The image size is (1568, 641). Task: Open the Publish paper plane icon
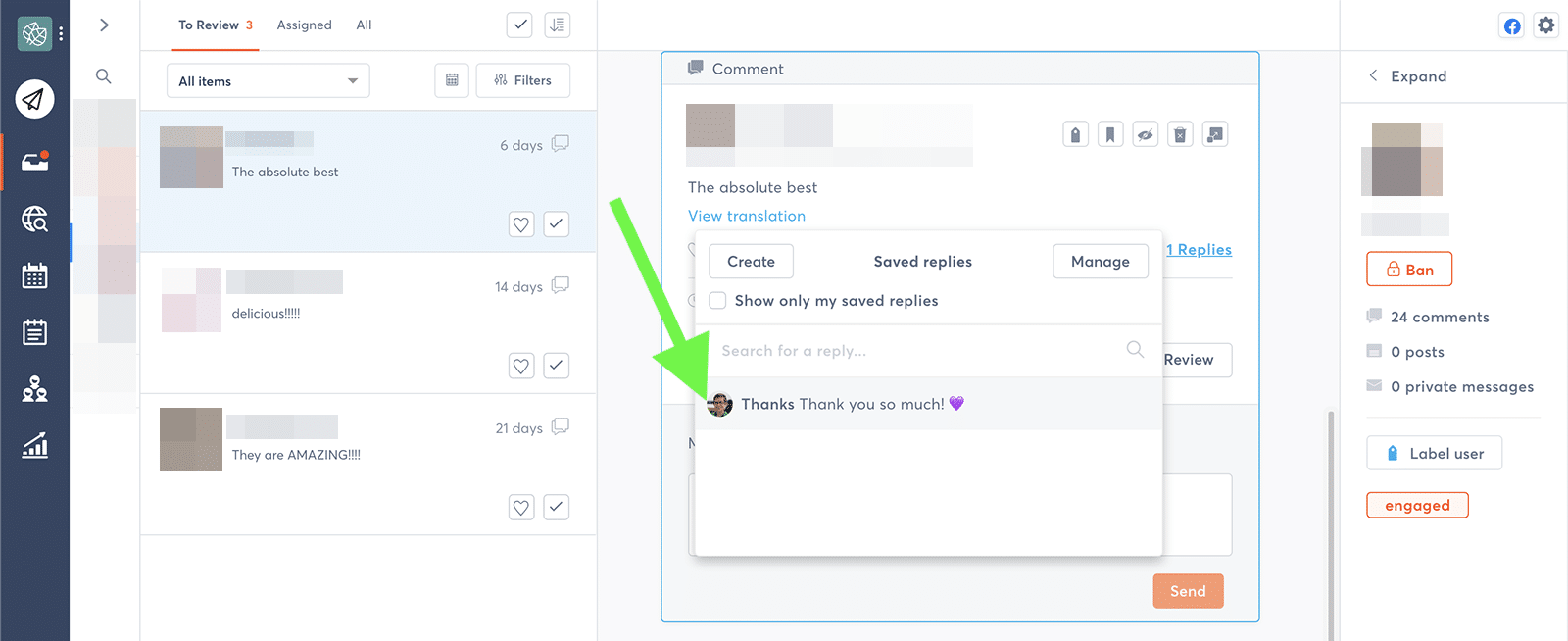click(x=34, y=99)
